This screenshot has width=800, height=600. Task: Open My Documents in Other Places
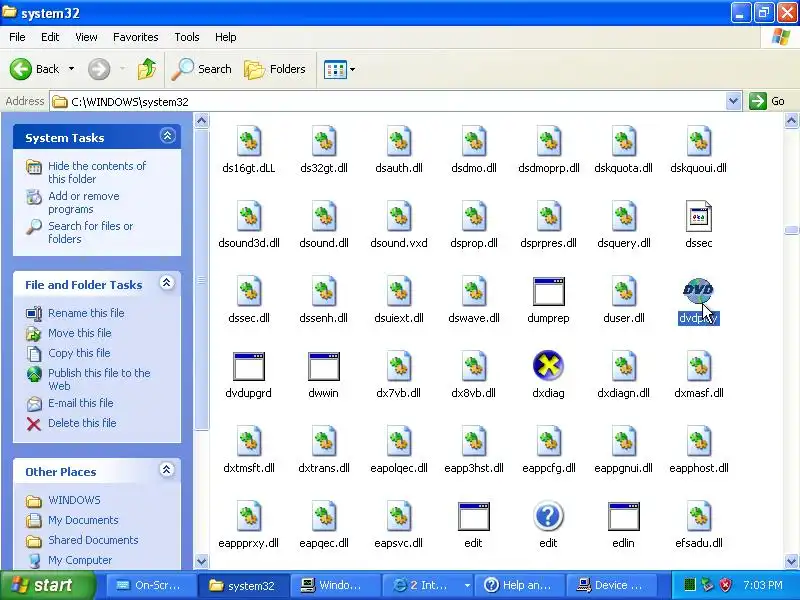tap(83, 519)
